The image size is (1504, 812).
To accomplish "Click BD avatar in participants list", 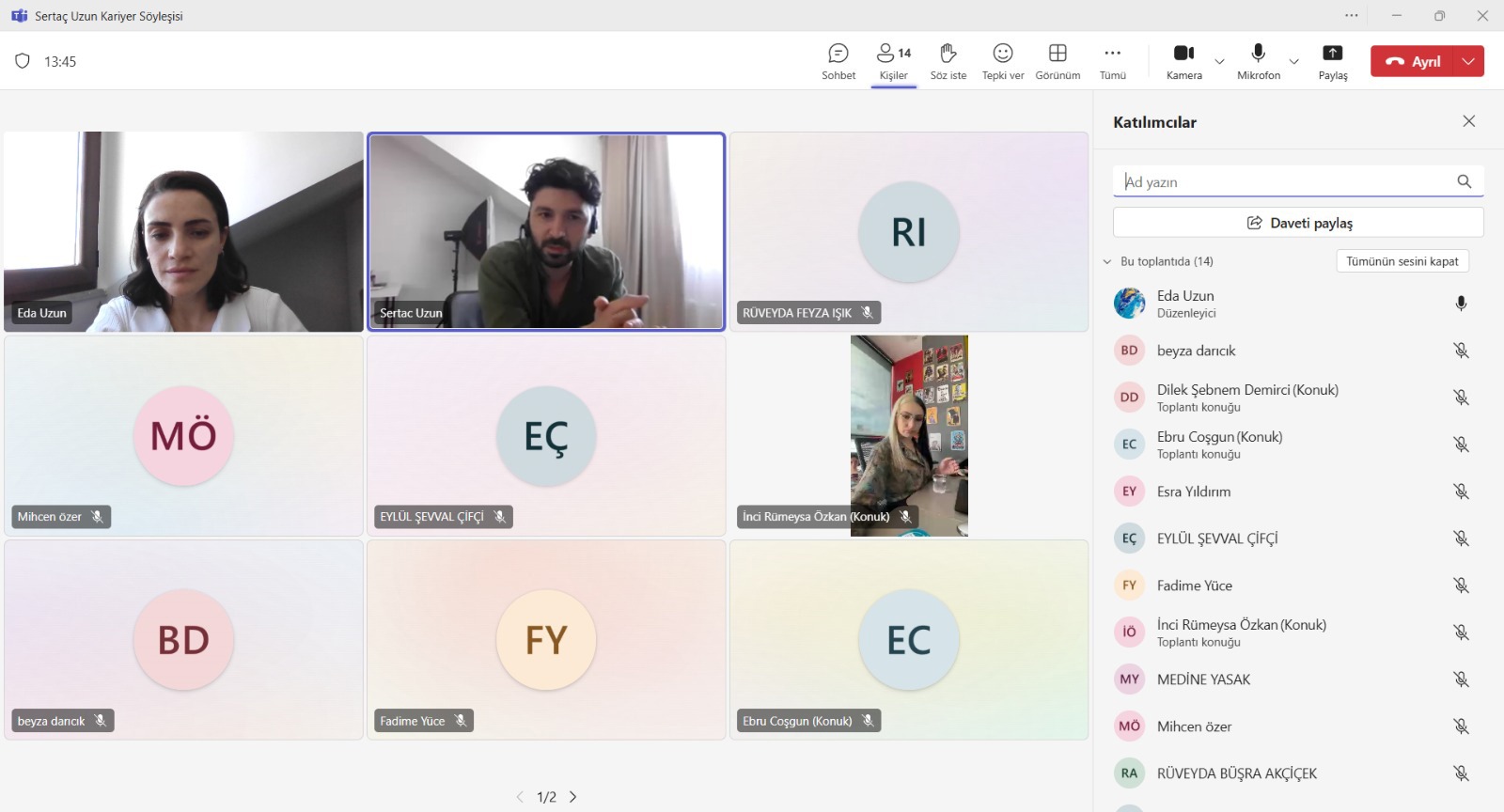I will click(x=1129, y=351).
